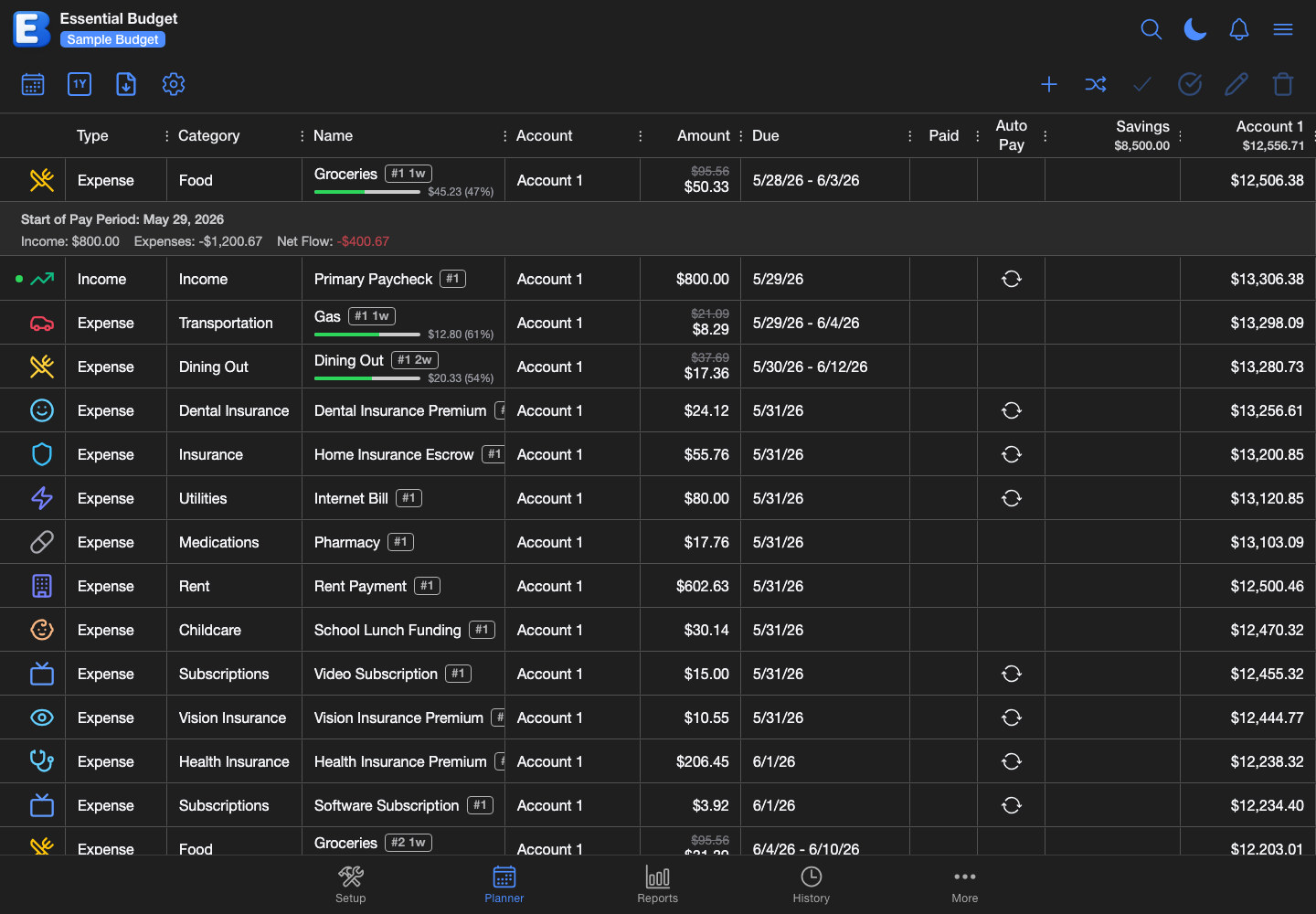Click the School Lunch Funding name cell
1316x914 pixels.
tap(403, 630)
